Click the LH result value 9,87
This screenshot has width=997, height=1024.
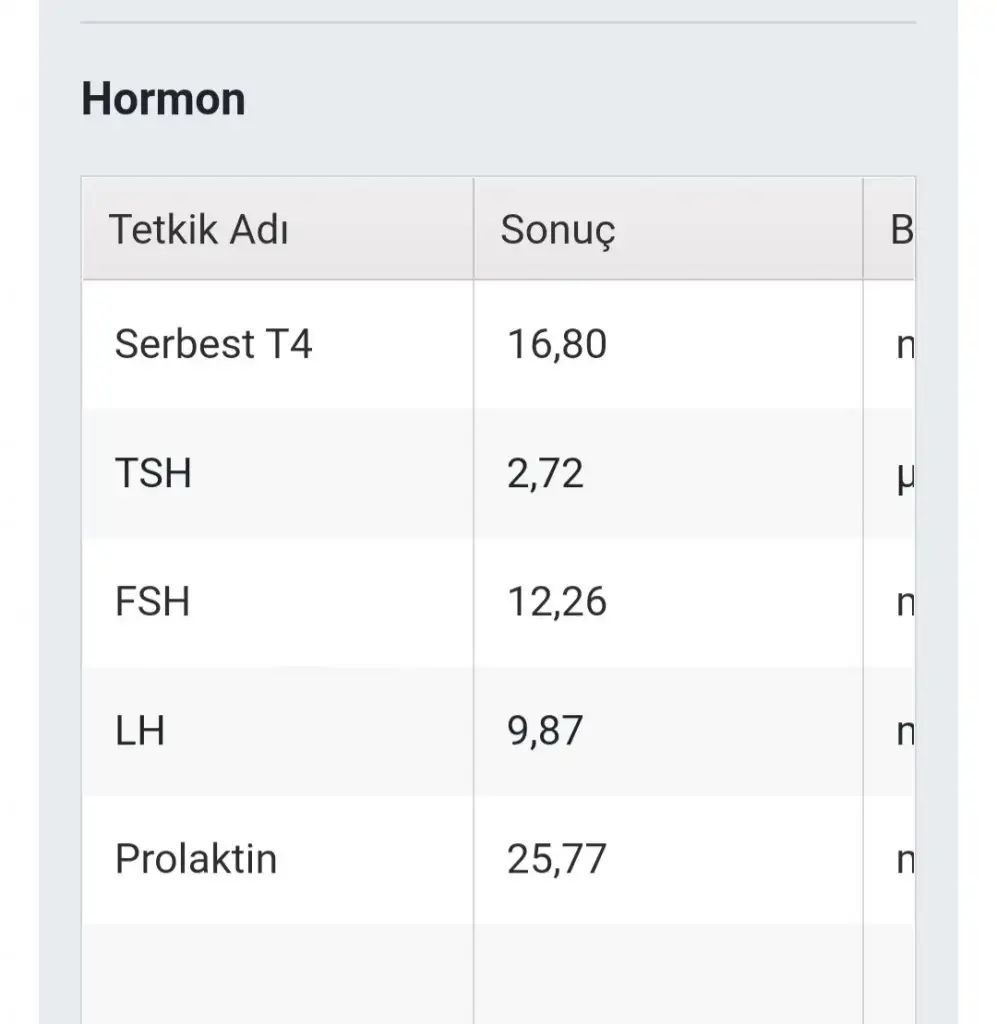pos(545,731)
